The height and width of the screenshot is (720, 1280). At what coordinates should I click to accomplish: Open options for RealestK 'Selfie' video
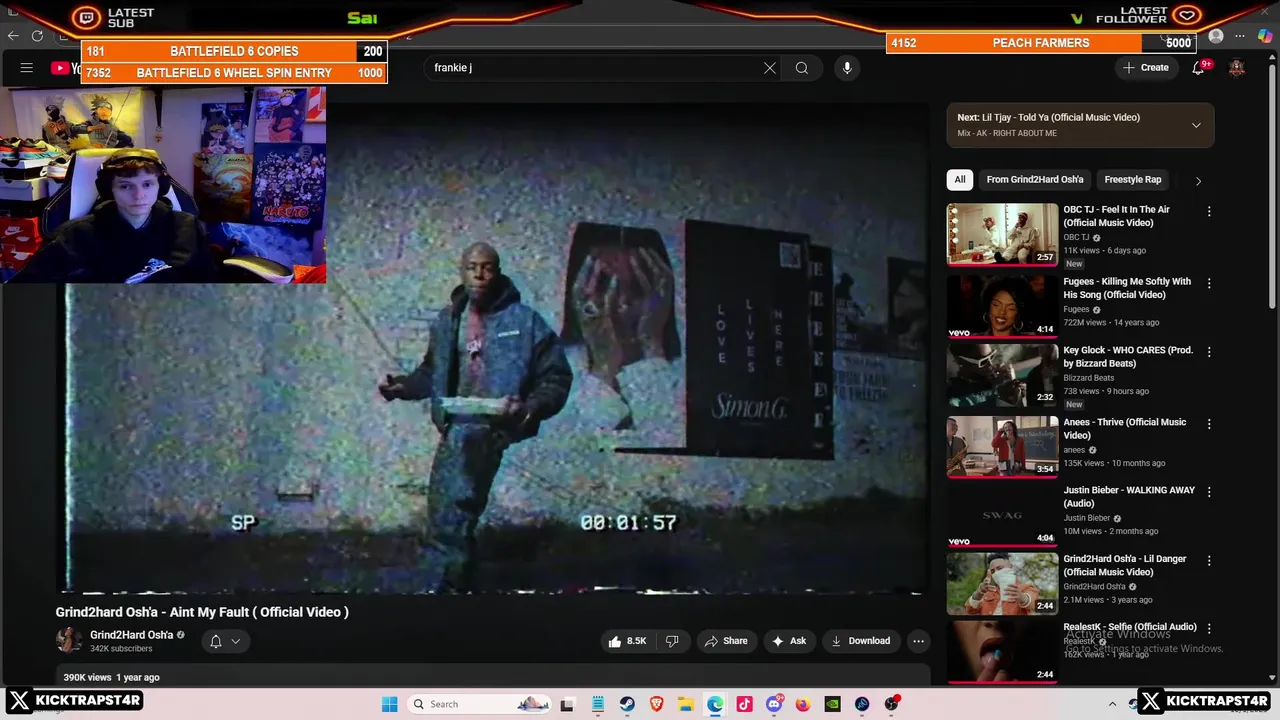tap(1209, 628)
